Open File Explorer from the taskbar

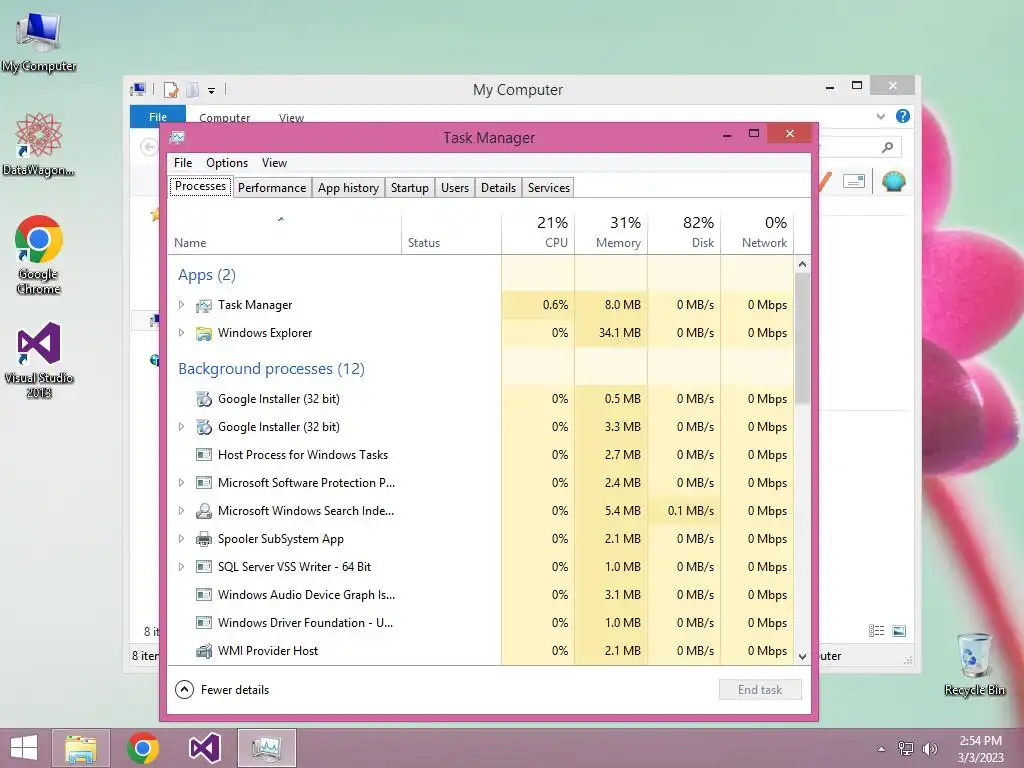pyautogui.click(x=81, y=748)
